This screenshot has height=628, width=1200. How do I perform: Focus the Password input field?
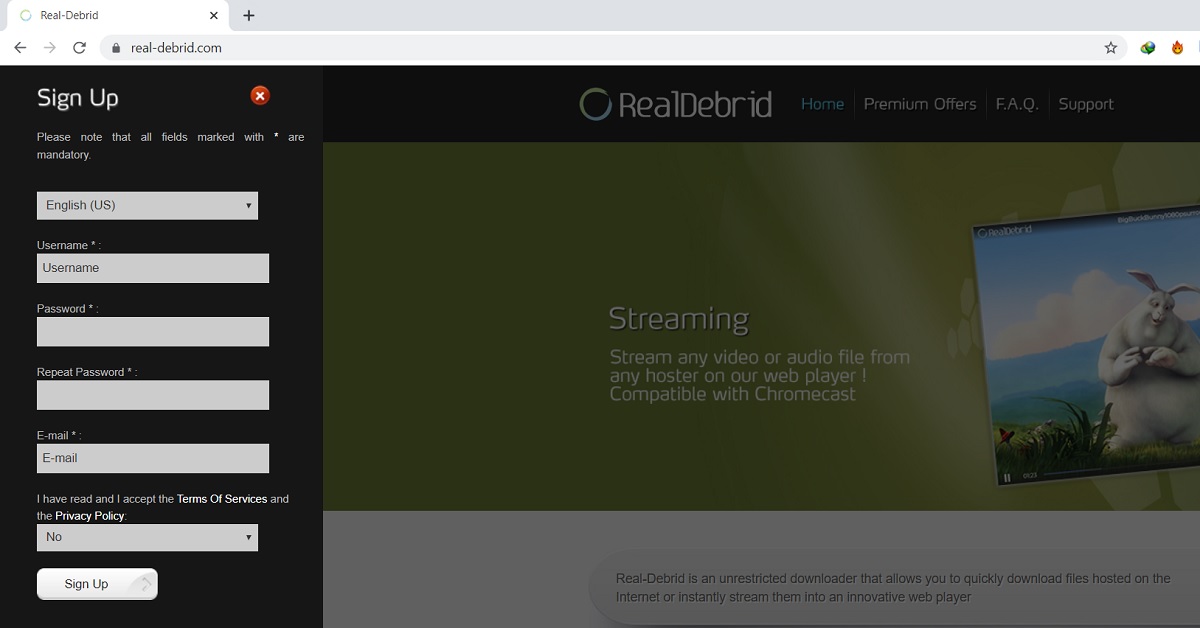point(153,331)
